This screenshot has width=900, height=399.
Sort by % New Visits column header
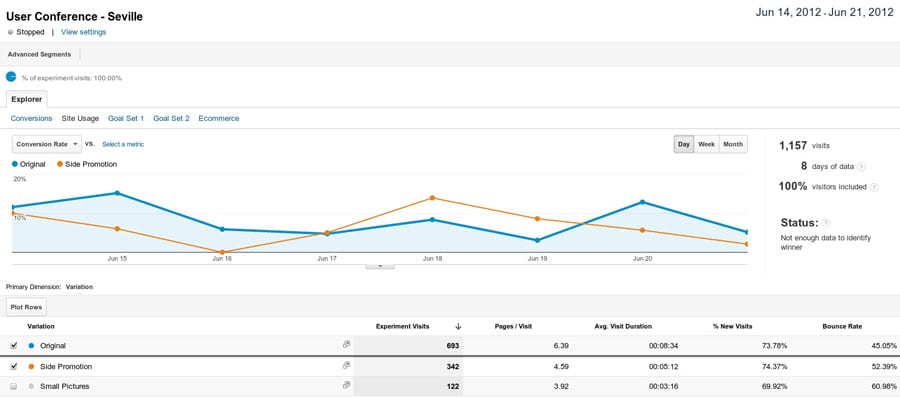732,326
